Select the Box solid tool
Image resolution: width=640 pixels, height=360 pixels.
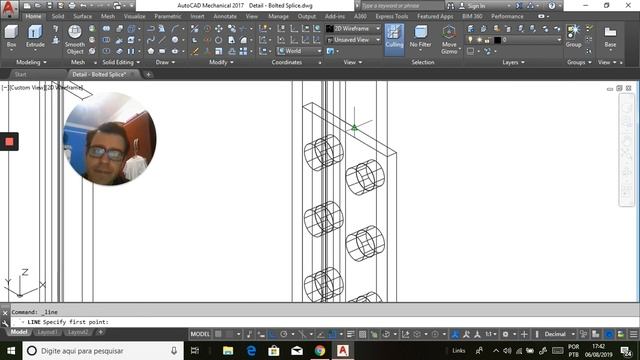click(11, 36)
